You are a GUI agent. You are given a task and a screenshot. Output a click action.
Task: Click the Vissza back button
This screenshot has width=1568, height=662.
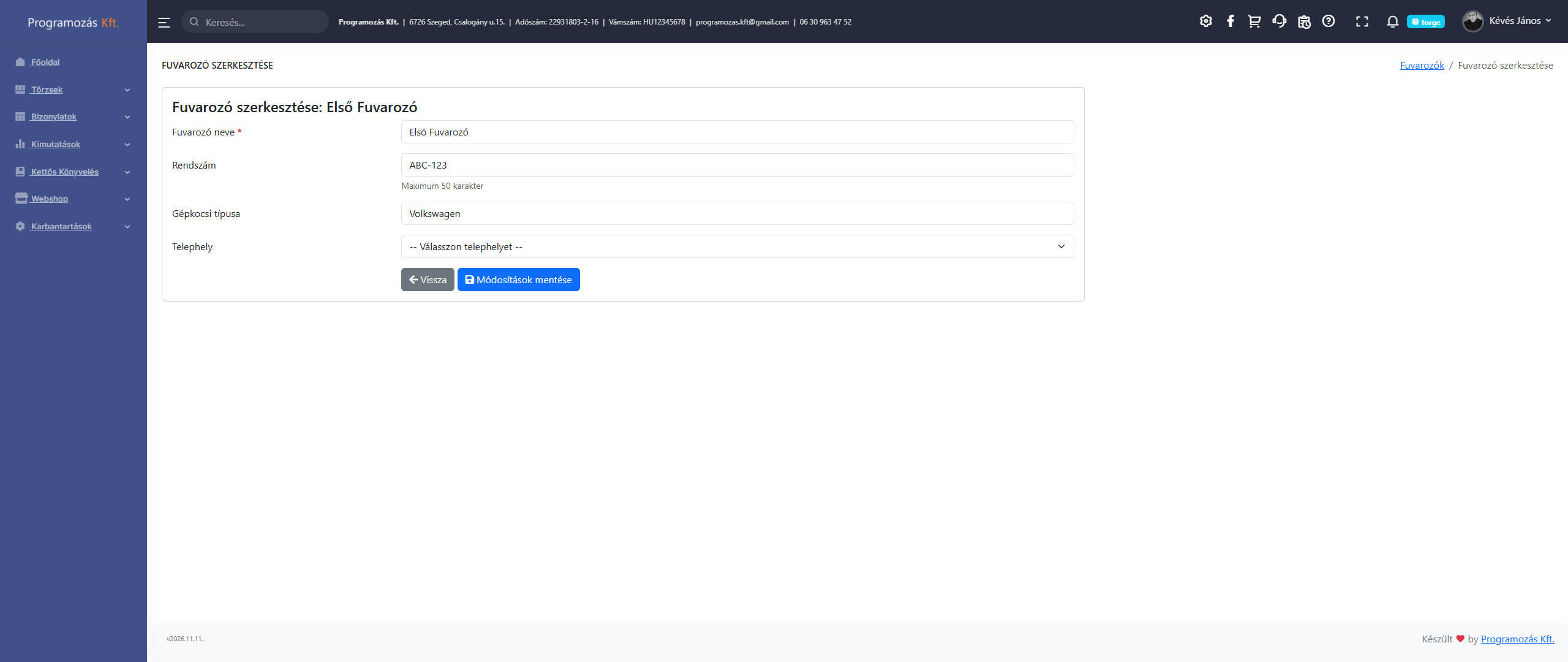[428, 280]
